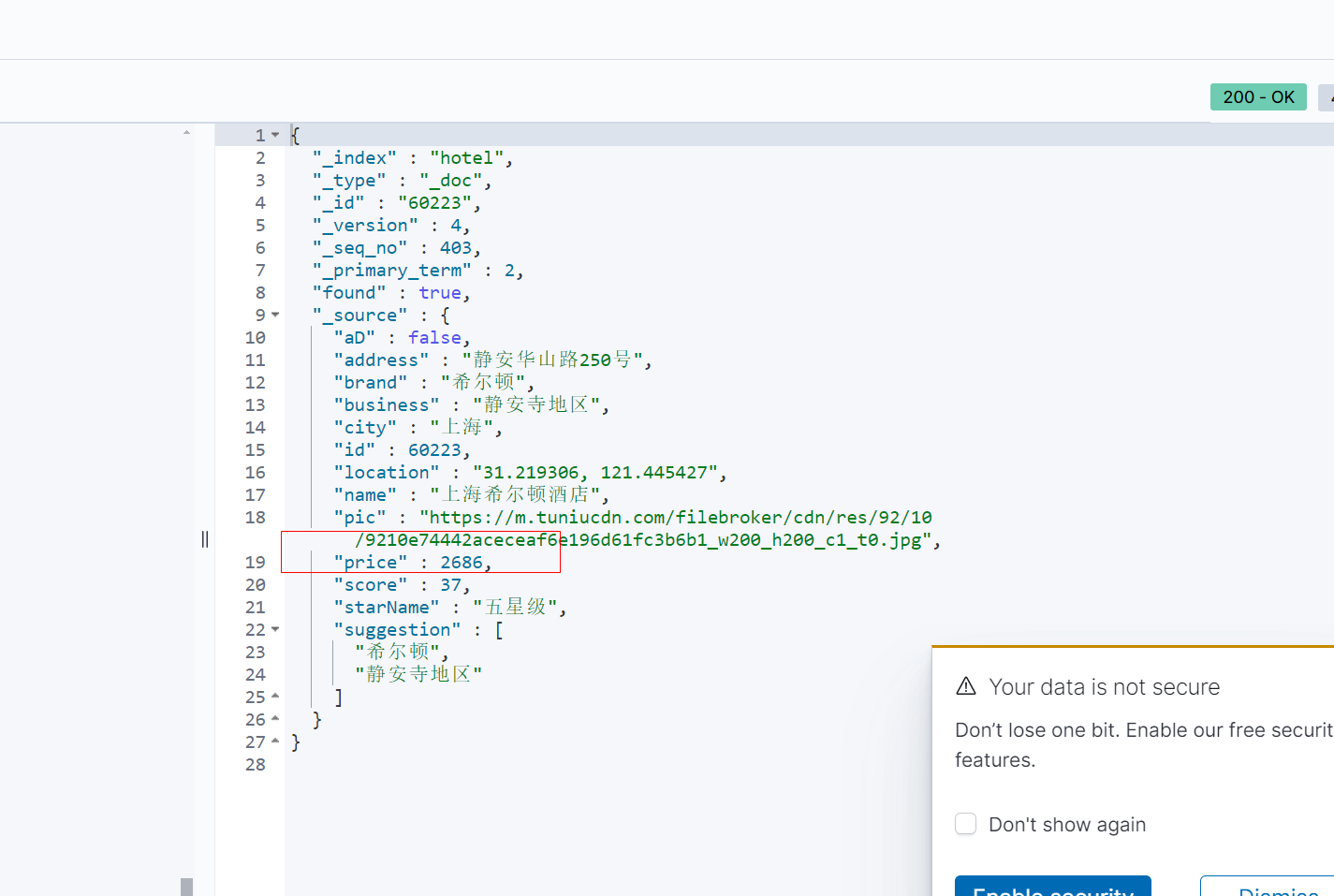The image size is (1334, 896).
Task: Click the "address" field line
Action: (x=493, y=360)
